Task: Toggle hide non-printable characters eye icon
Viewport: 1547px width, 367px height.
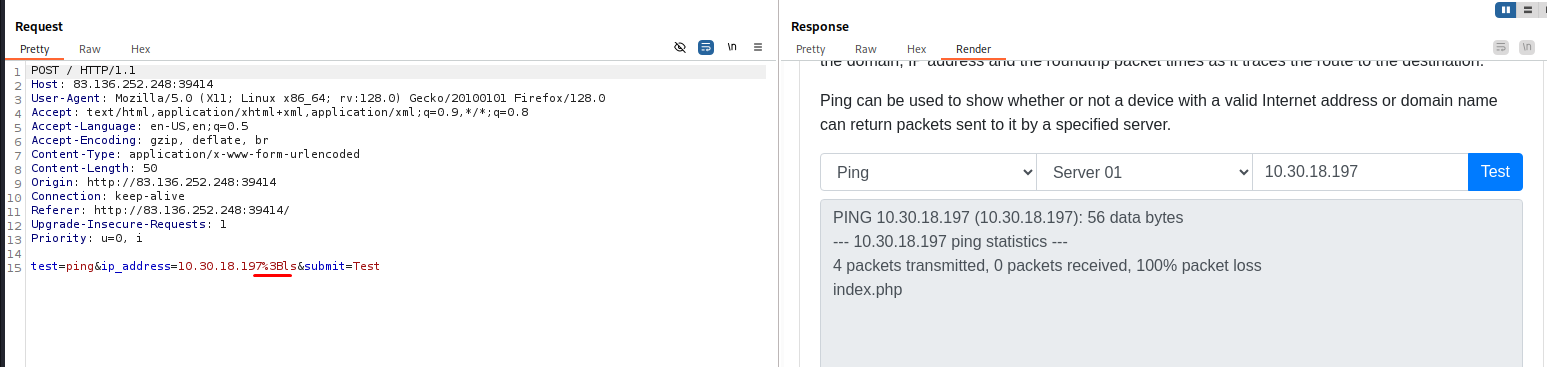Action: [x=680, y=47]
